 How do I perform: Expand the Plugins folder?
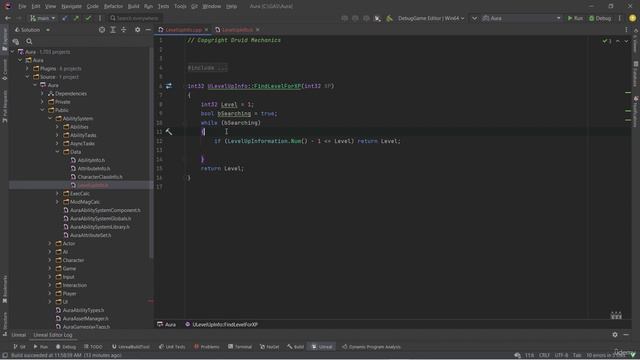(27, 69)
